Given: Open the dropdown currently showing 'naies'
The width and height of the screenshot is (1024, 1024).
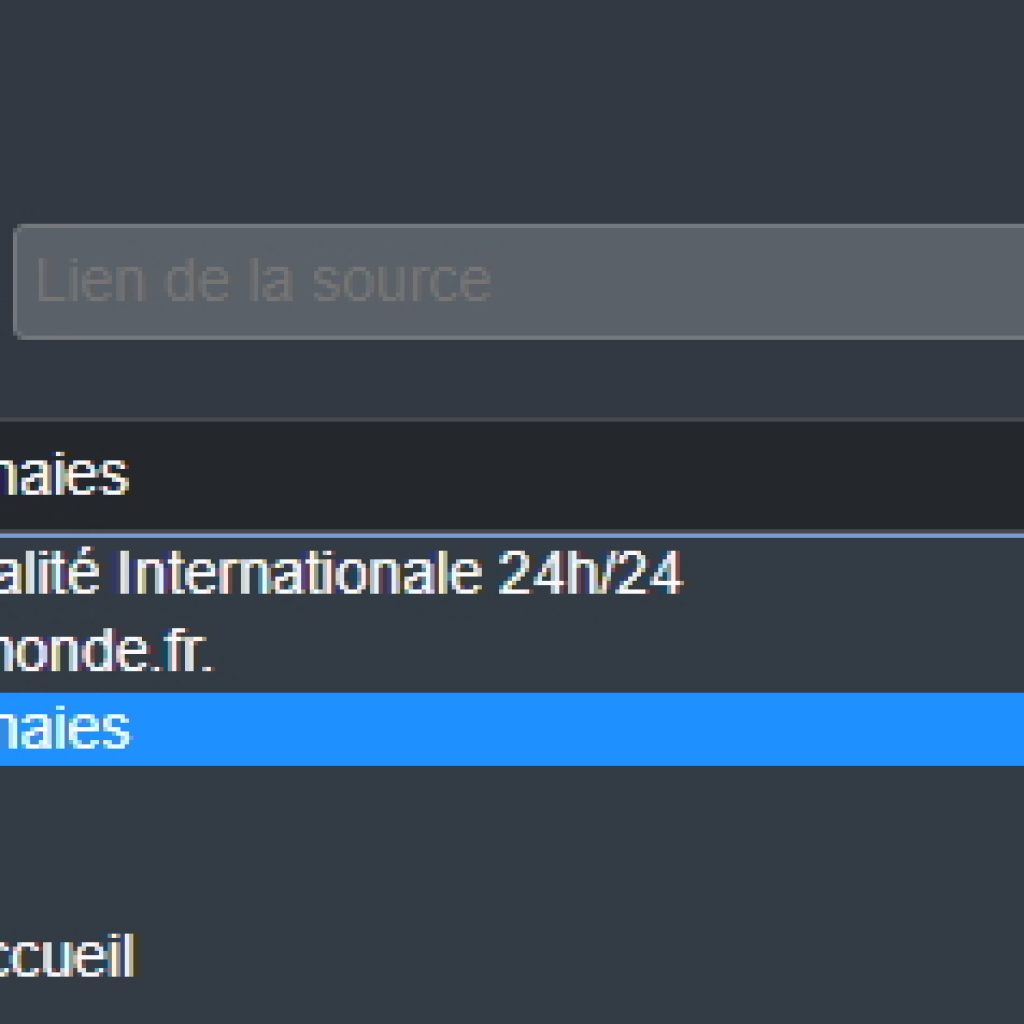Looking at the screenshot, I should click(x=512, y=475).
